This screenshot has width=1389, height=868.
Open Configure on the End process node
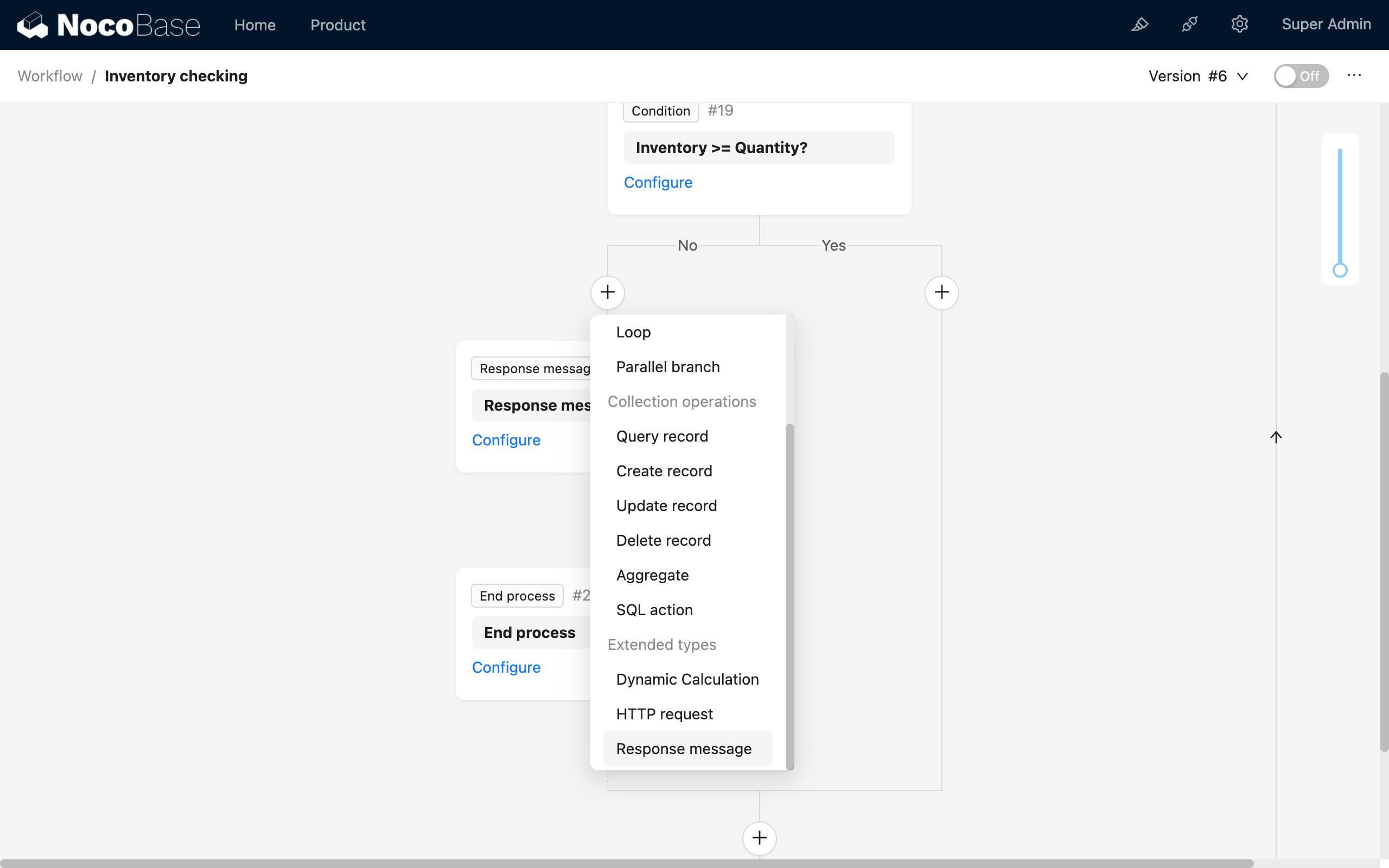(x=506, y=667)
